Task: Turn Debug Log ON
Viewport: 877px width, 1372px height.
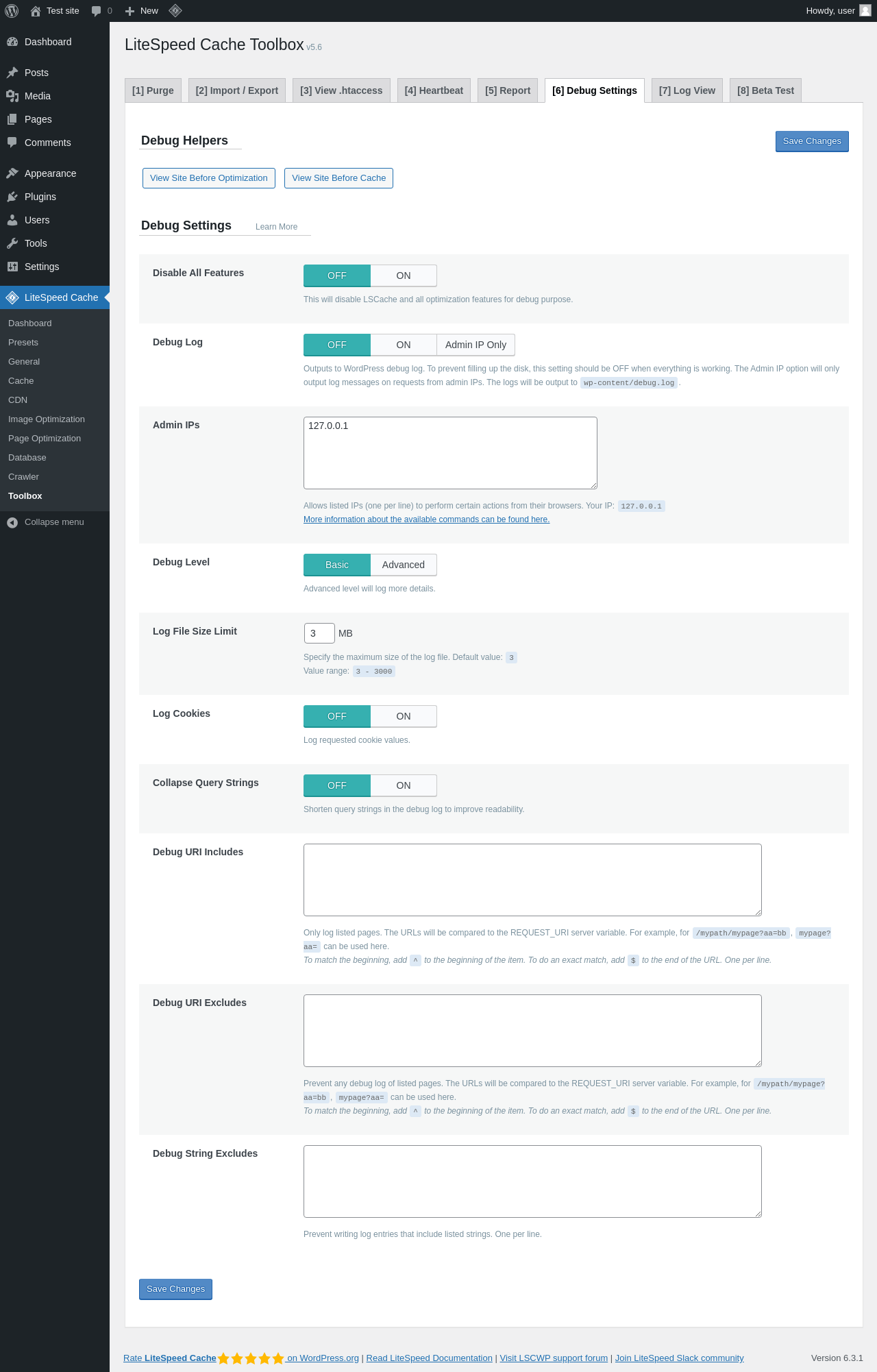Action: [404, 345]
